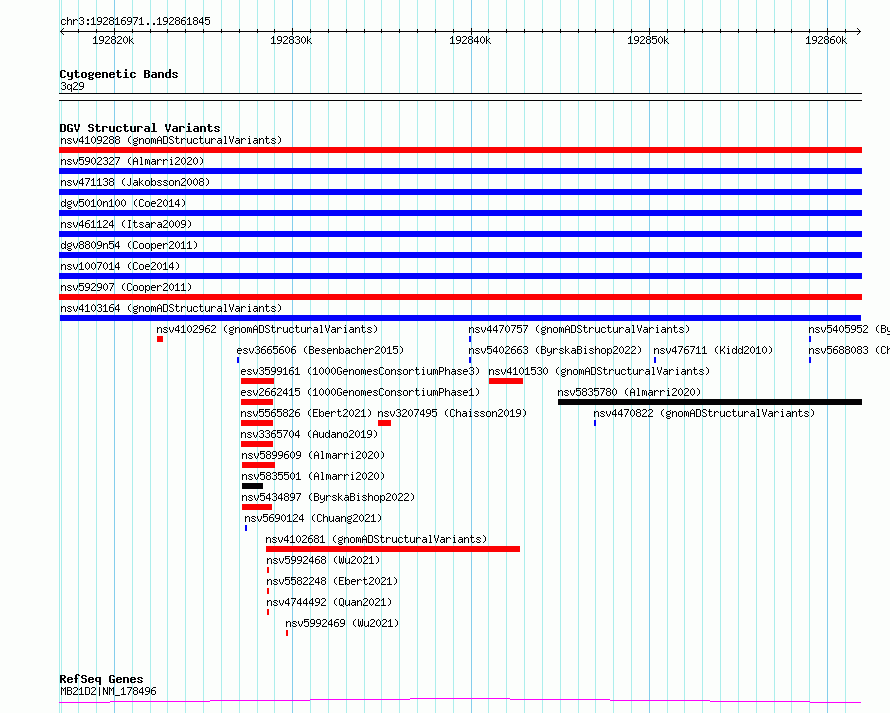Image resolution: width=890 pixels, height=713 pixels.
Task: Click nsv5565826 (Ebert2021) label
Action: tap(307, 413)
